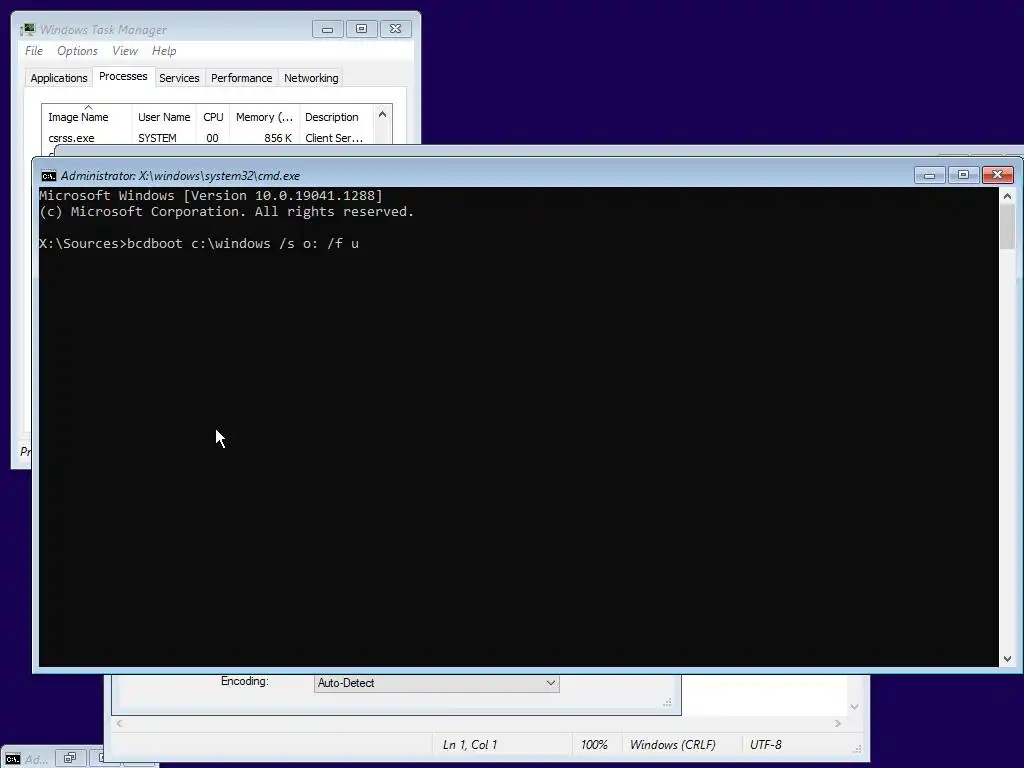The width and height of the screenshot is (1024, 768).
Task: Open the Options menu in Task Manager
Action: click(x=77, y=51)
